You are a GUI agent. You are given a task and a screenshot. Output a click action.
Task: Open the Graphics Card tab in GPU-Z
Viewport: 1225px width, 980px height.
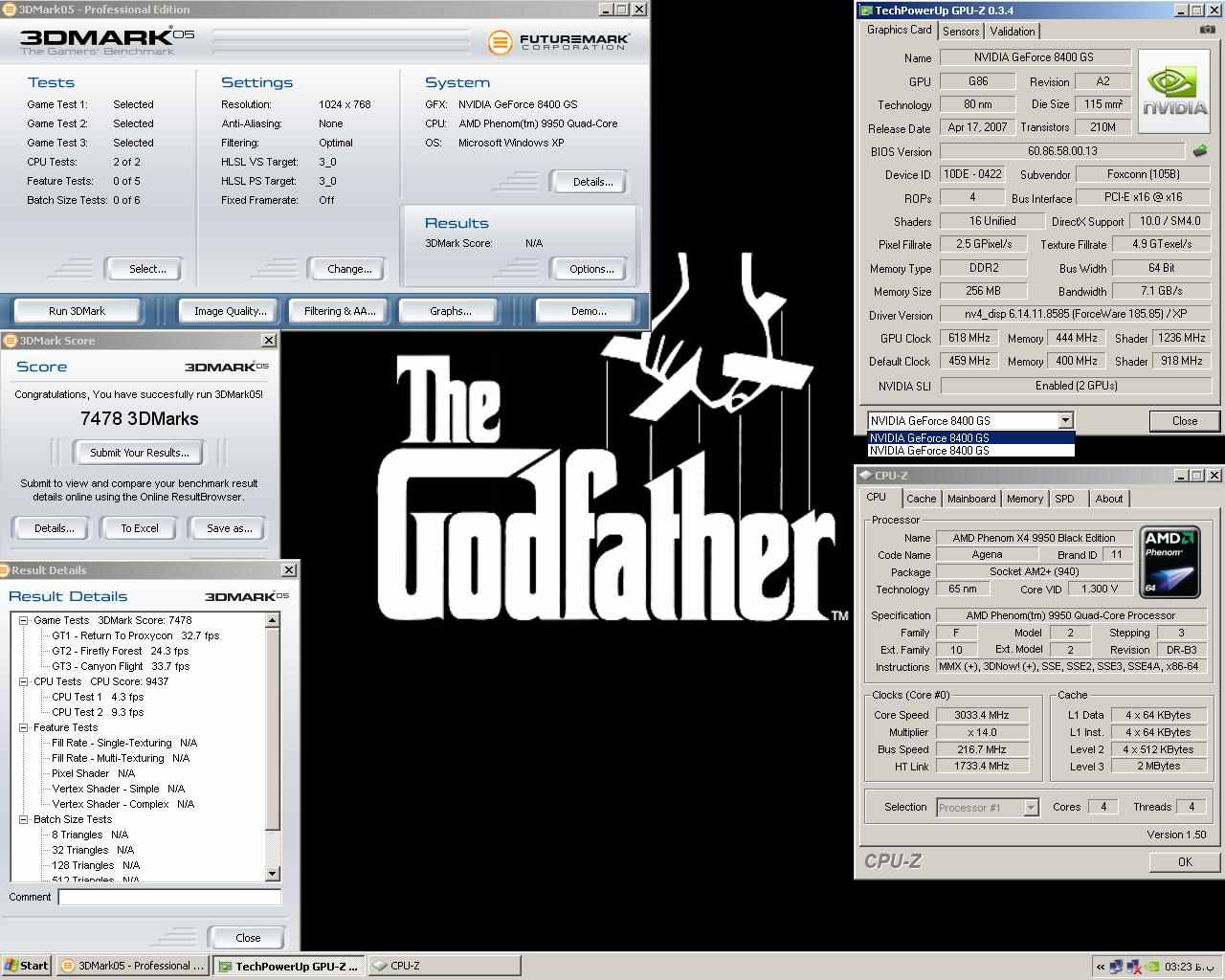pos(899,30)
